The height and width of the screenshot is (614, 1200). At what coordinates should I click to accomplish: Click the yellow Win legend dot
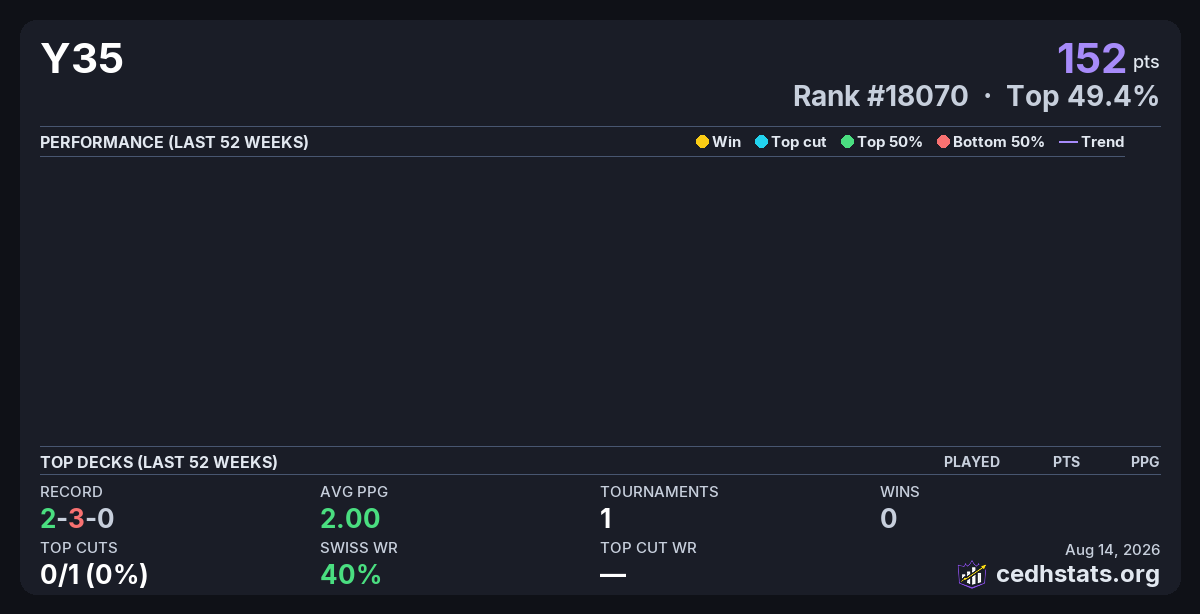[x=702, y=142]
